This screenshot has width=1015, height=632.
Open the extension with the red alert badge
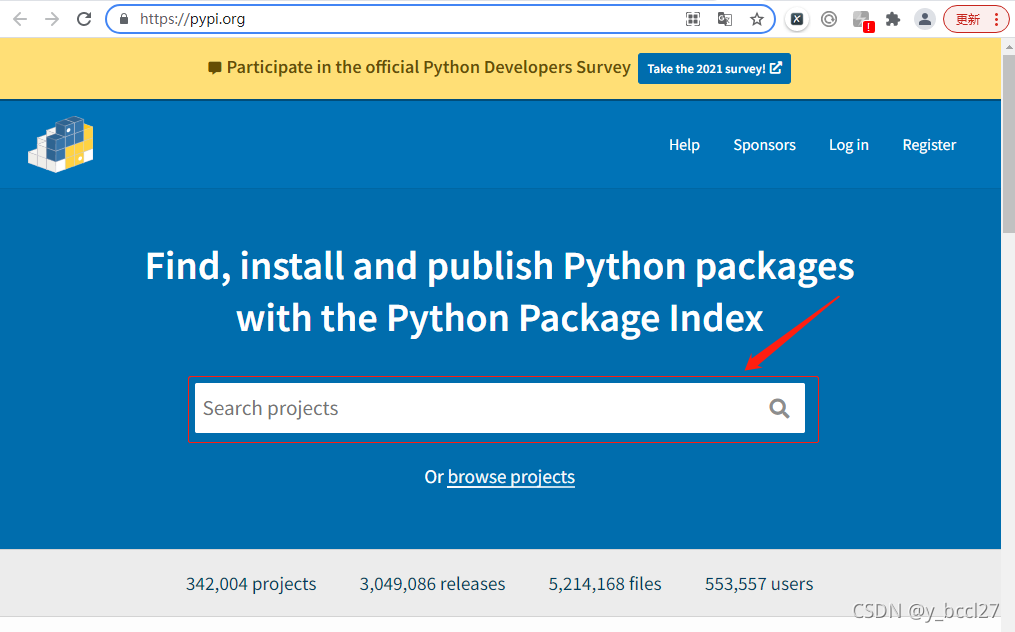(863, 20)
